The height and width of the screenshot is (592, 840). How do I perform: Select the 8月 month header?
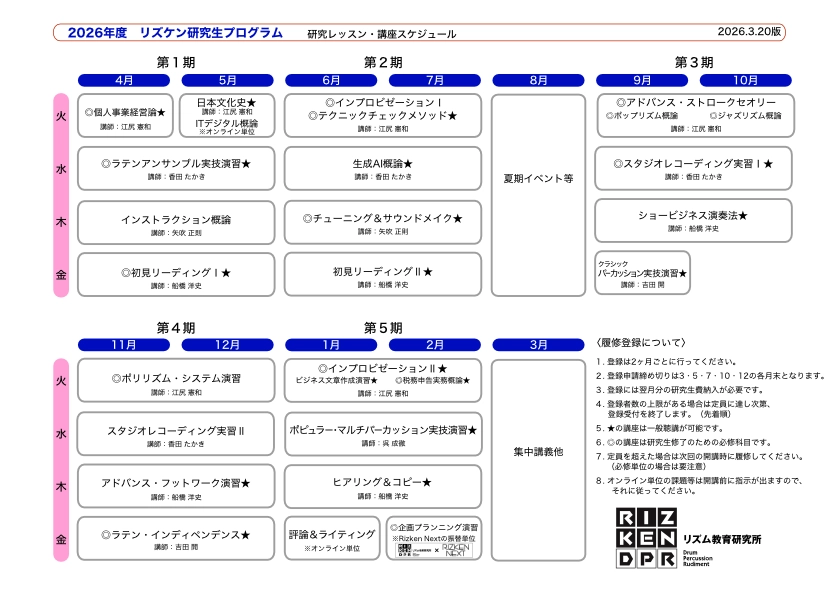[538, 80]
